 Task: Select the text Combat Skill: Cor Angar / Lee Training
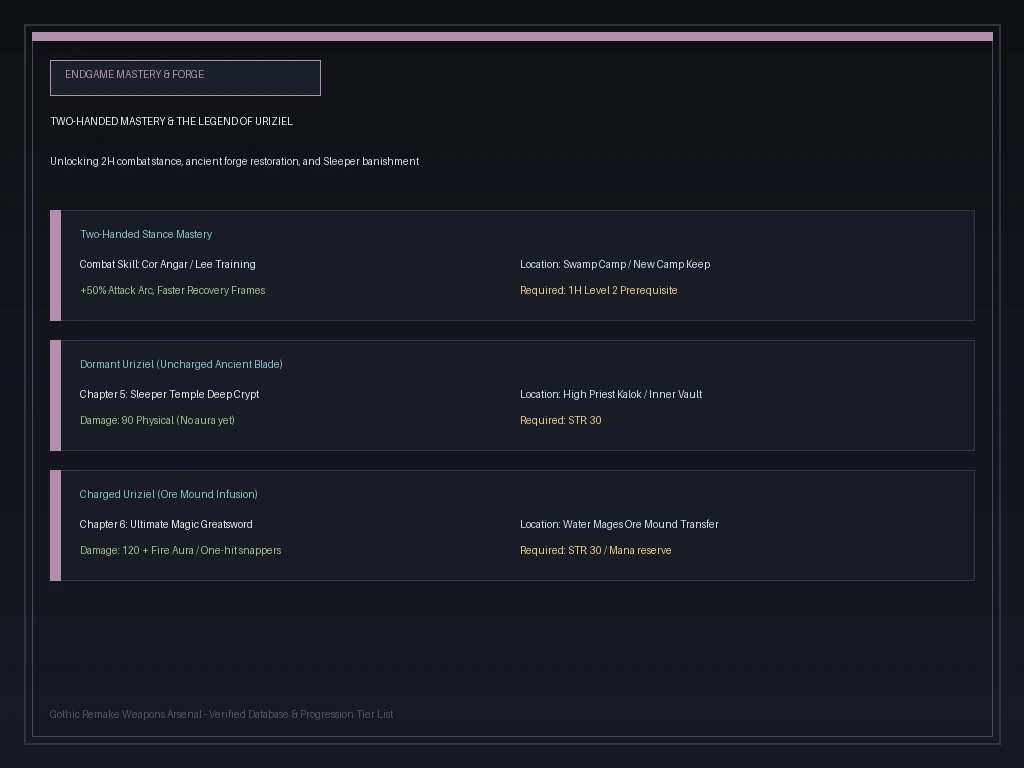point(167,264)
